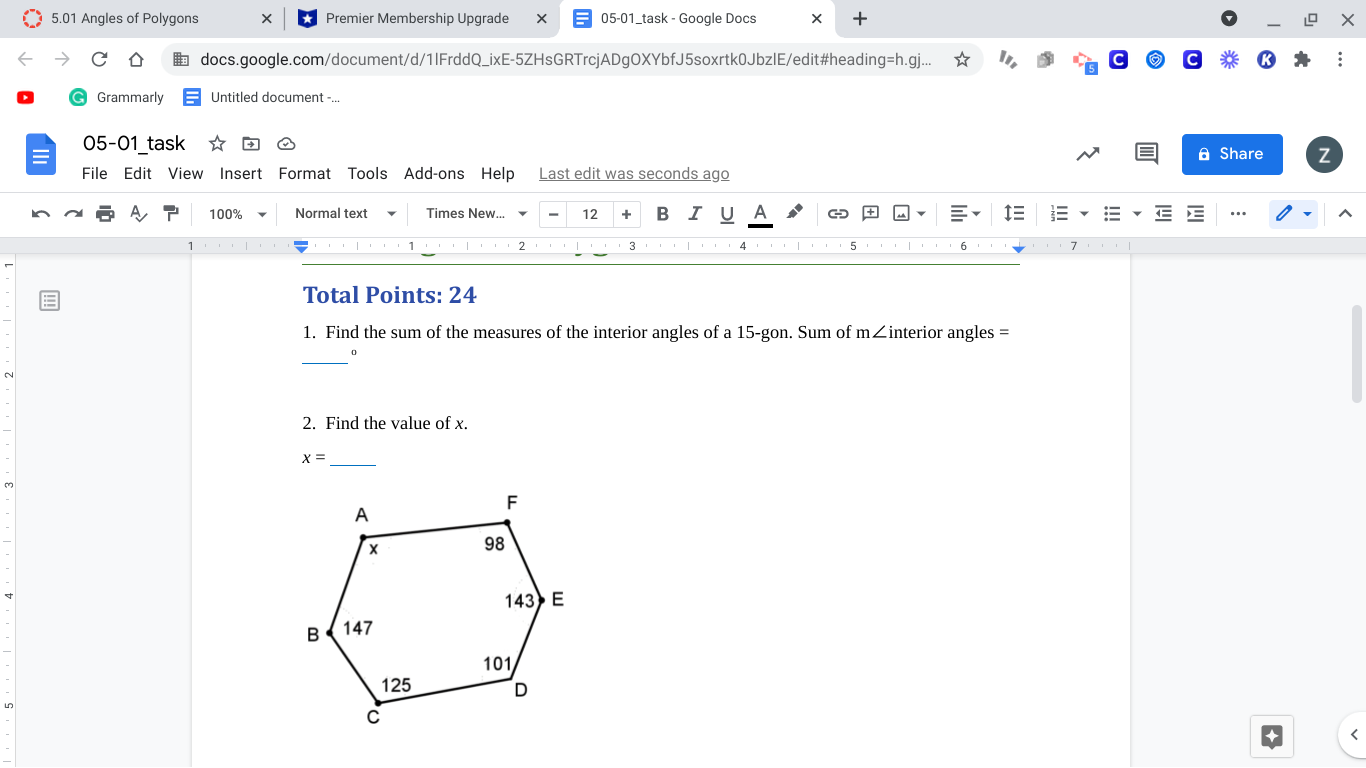Toggle italic formatting
Viewport: 1366px width, 768px height.
coord(694,213)
